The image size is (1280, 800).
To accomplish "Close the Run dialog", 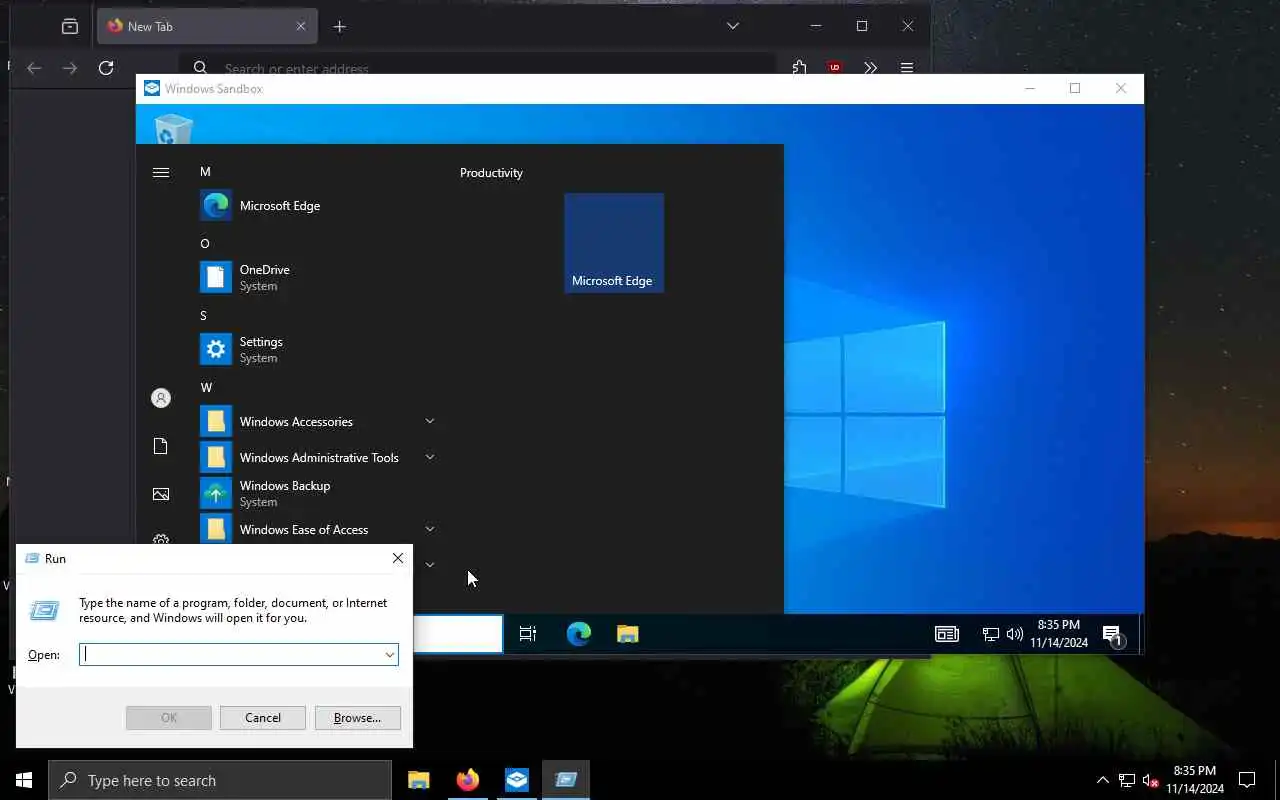I will [398, 558].
